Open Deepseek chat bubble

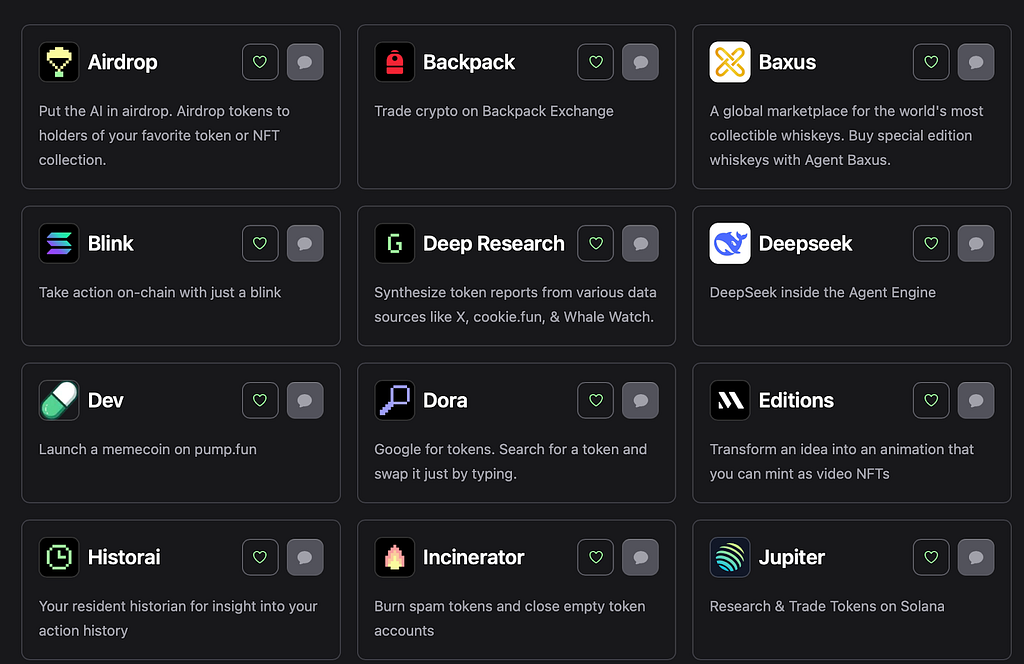976,244
